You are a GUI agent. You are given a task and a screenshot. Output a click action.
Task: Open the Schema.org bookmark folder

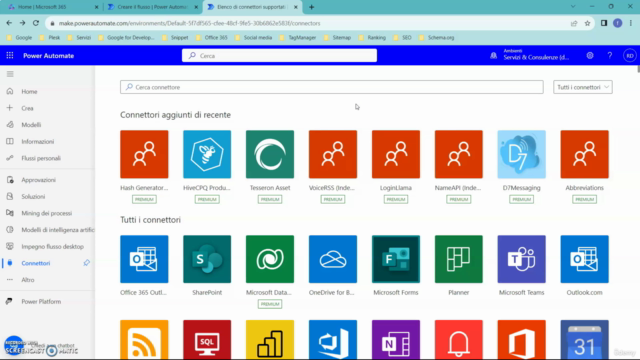pos(436,38)
